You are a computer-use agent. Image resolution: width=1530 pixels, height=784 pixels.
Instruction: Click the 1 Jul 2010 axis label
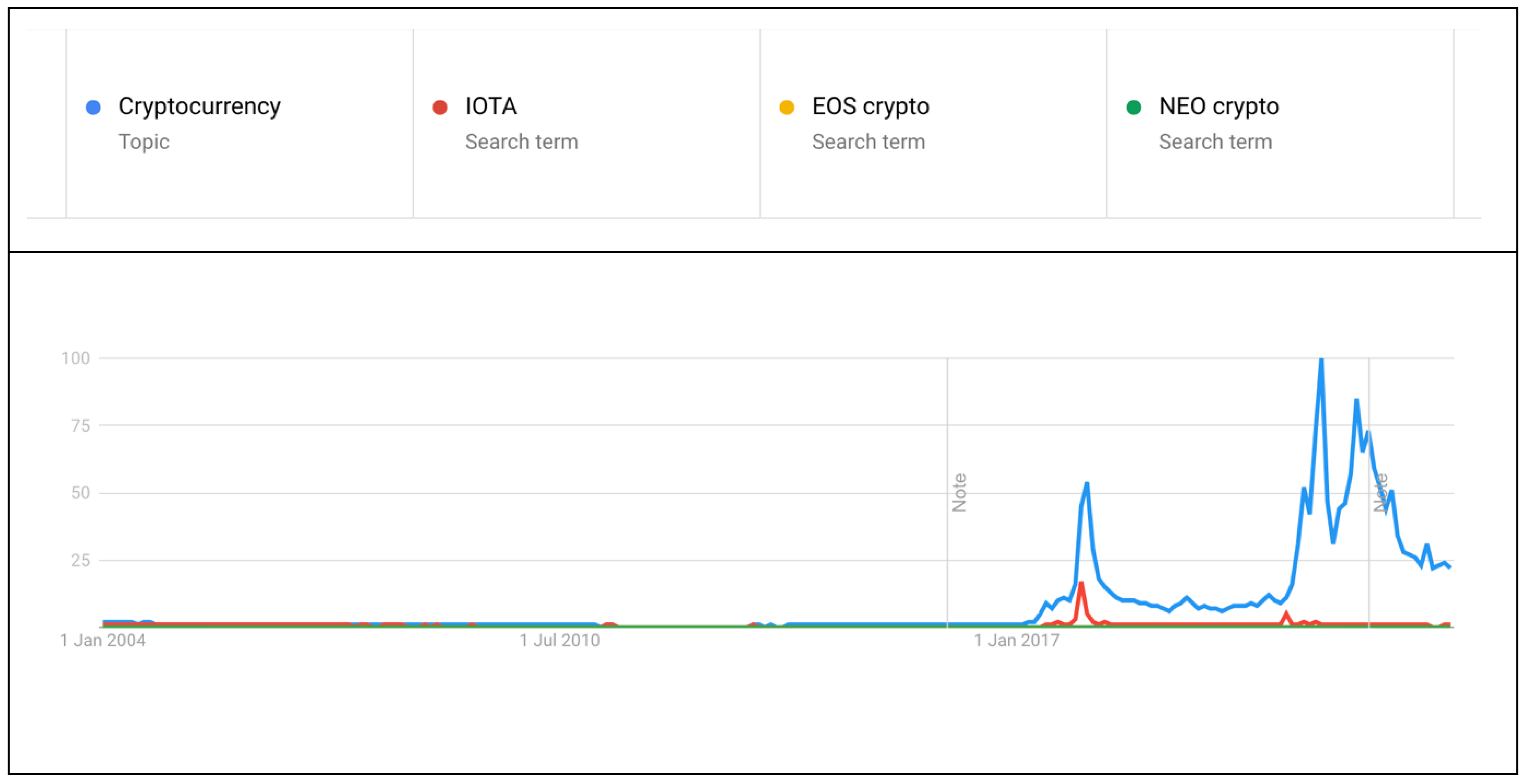560,640
